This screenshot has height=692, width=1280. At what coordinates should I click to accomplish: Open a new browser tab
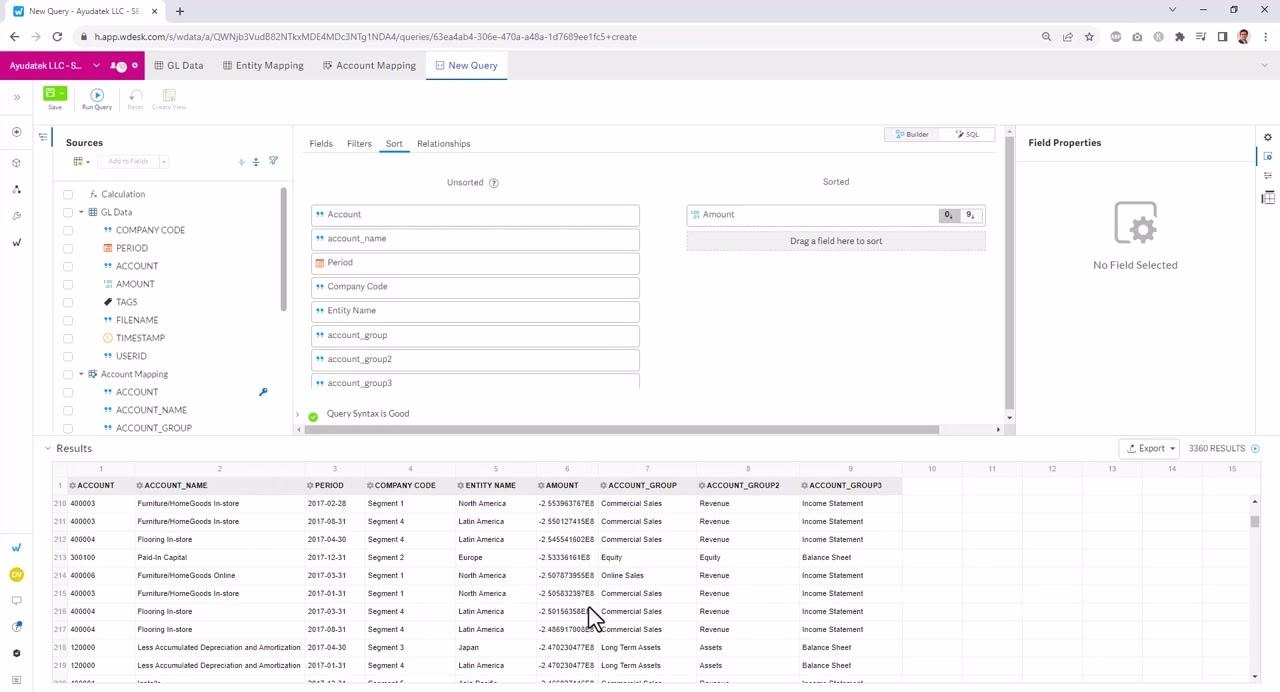pos(180,11)
